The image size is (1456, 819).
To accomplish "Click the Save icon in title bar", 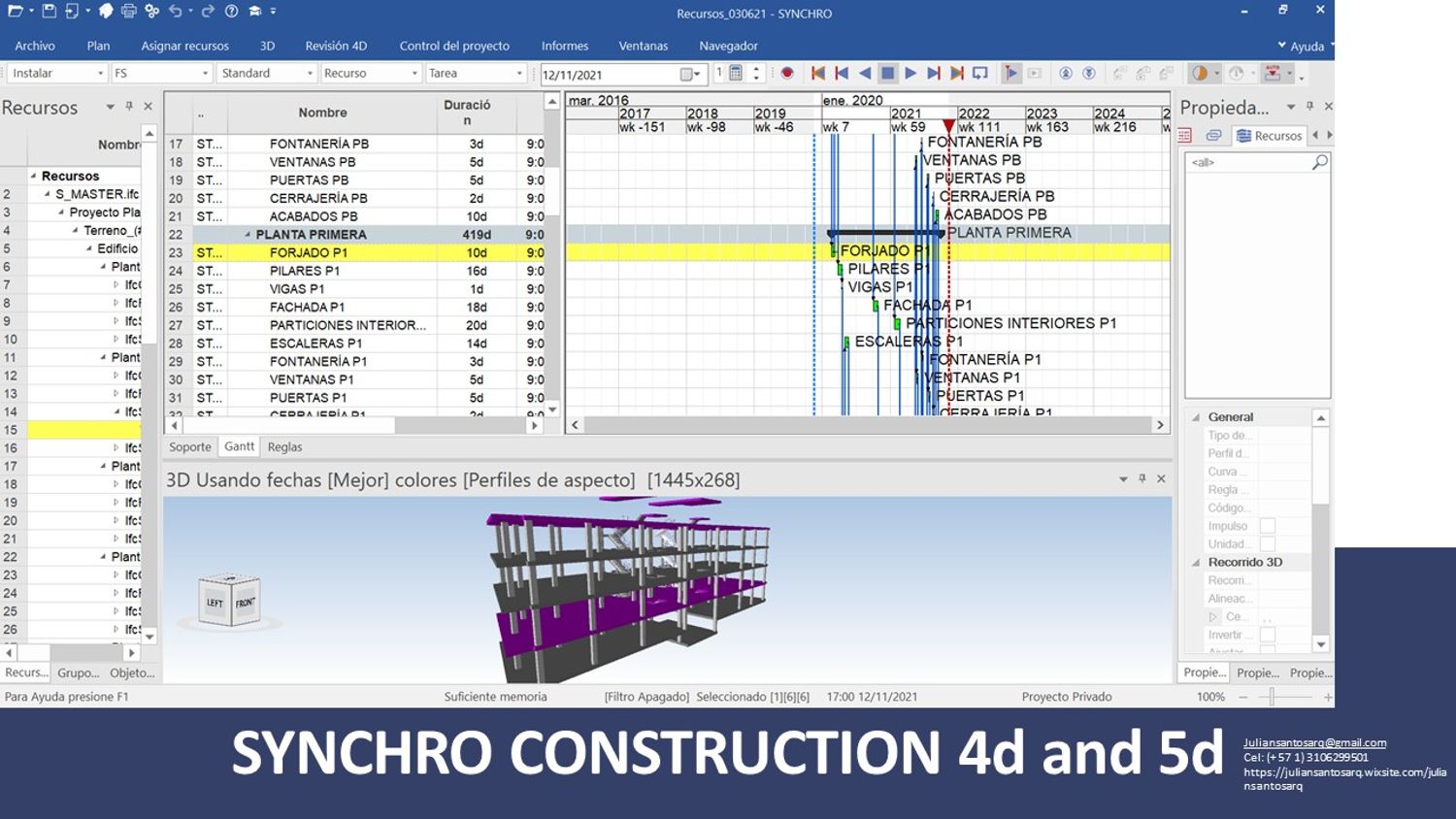I will (x=49, y=12).
